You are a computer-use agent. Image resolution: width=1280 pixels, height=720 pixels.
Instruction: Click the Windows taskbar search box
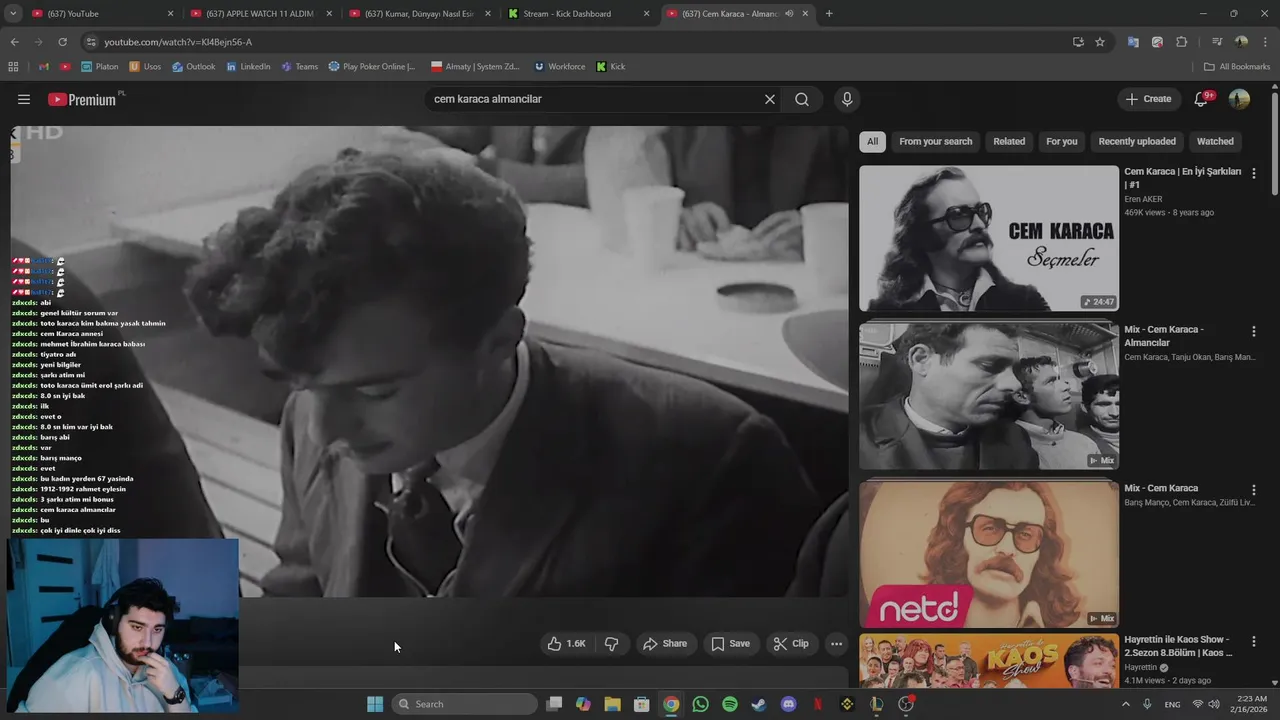click(x=465, y=704)
